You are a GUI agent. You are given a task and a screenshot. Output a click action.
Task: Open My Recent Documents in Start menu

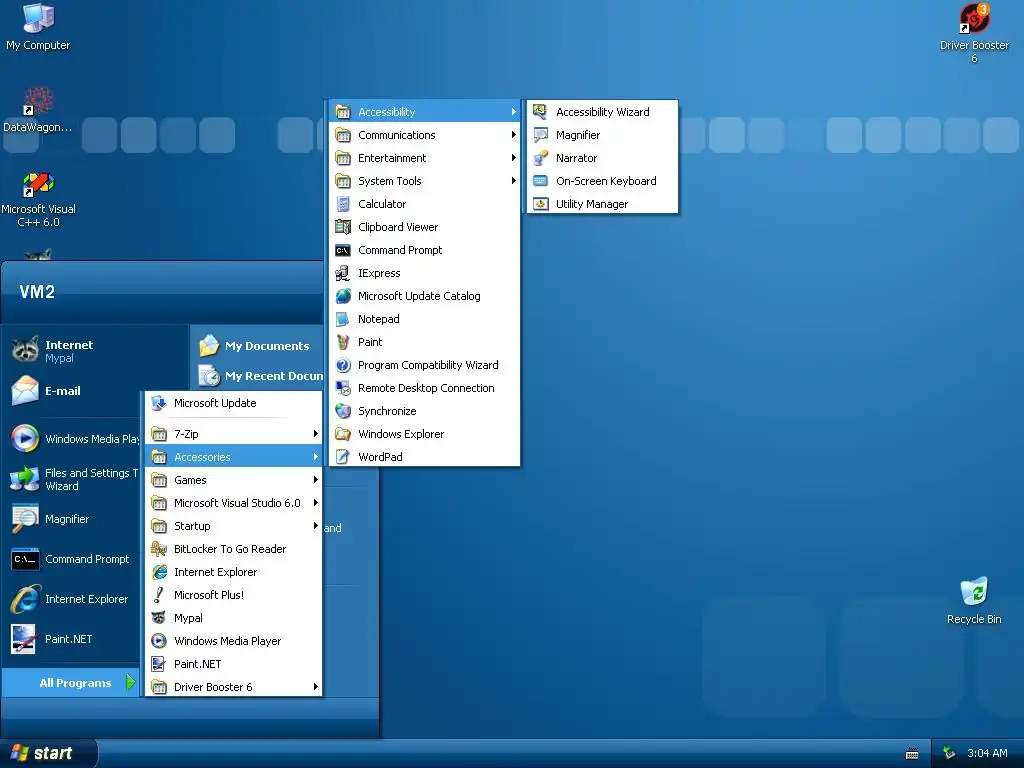(259, 376)
